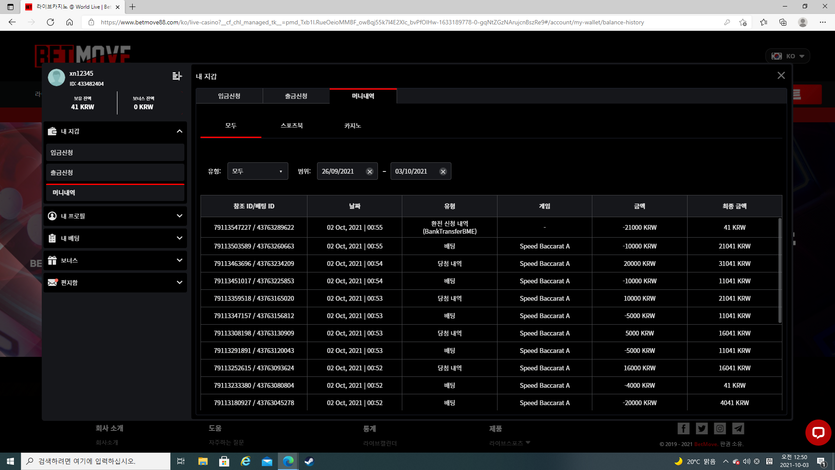Click the bonus gift icon

52,260
